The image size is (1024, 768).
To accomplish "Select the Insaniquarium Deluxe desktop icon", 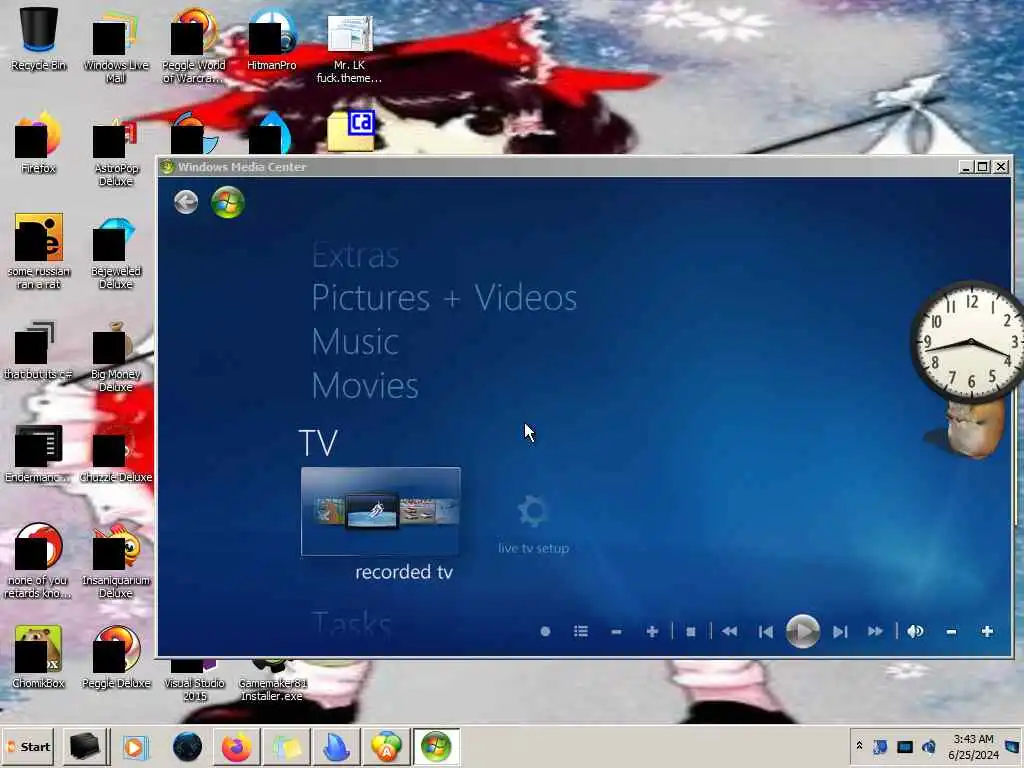I will pyautogui.click(x=116, y=560).
